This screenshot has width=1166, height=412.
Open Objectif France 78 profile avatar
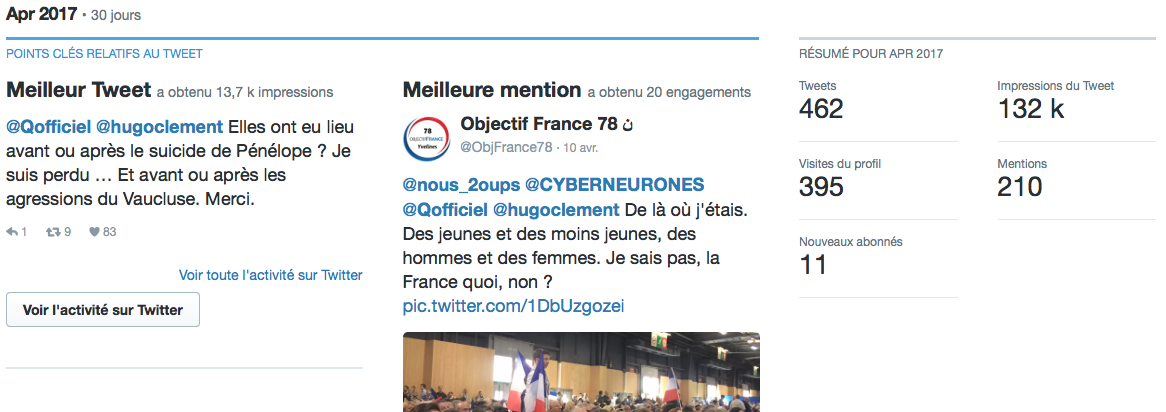pyautogui.click(x=426, y=138)
